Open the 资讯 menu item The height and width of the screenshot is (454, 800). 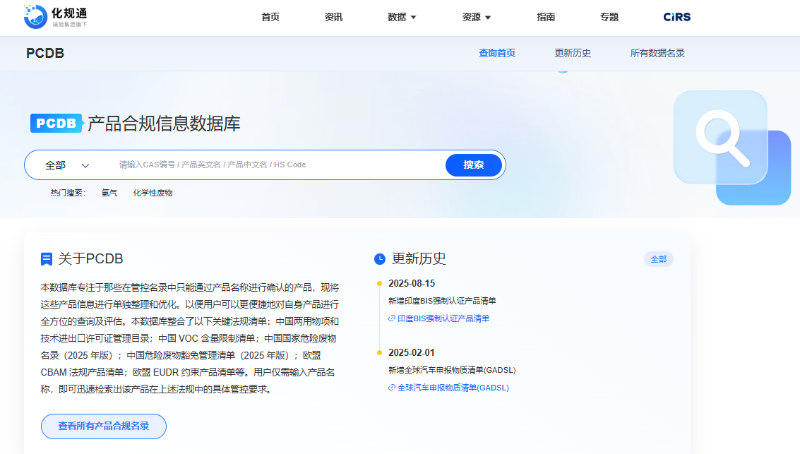[335, 17]
